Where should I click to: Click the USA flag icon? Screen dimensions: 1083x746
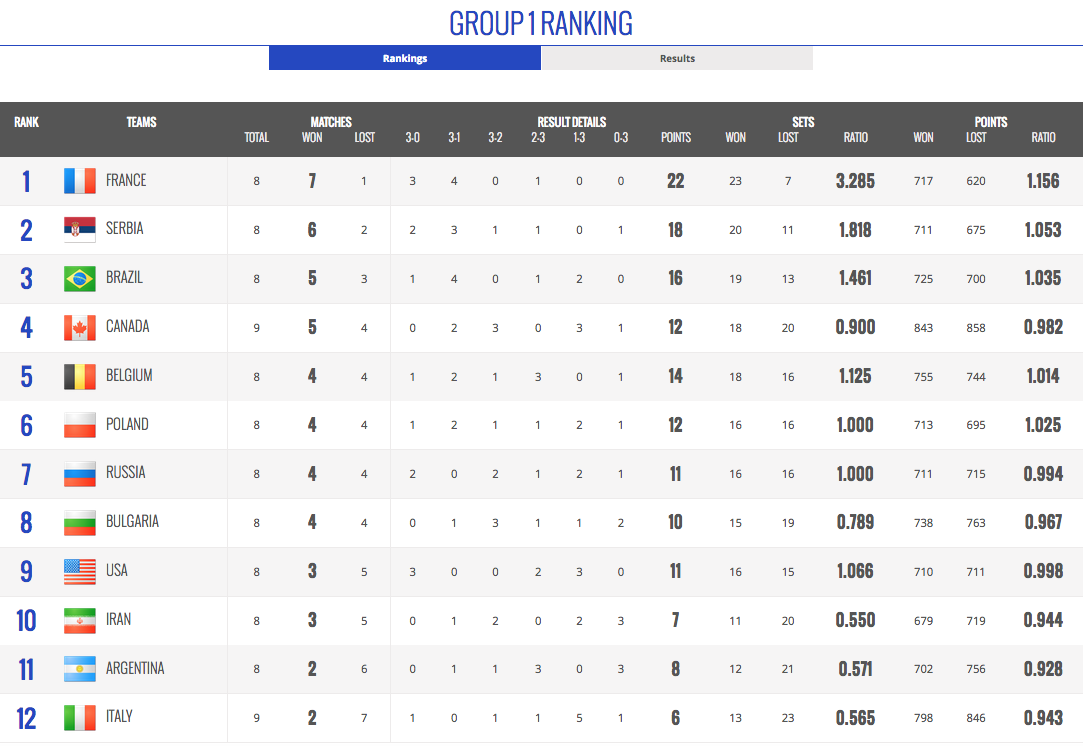pyautogui.click(x=79, y=572)
